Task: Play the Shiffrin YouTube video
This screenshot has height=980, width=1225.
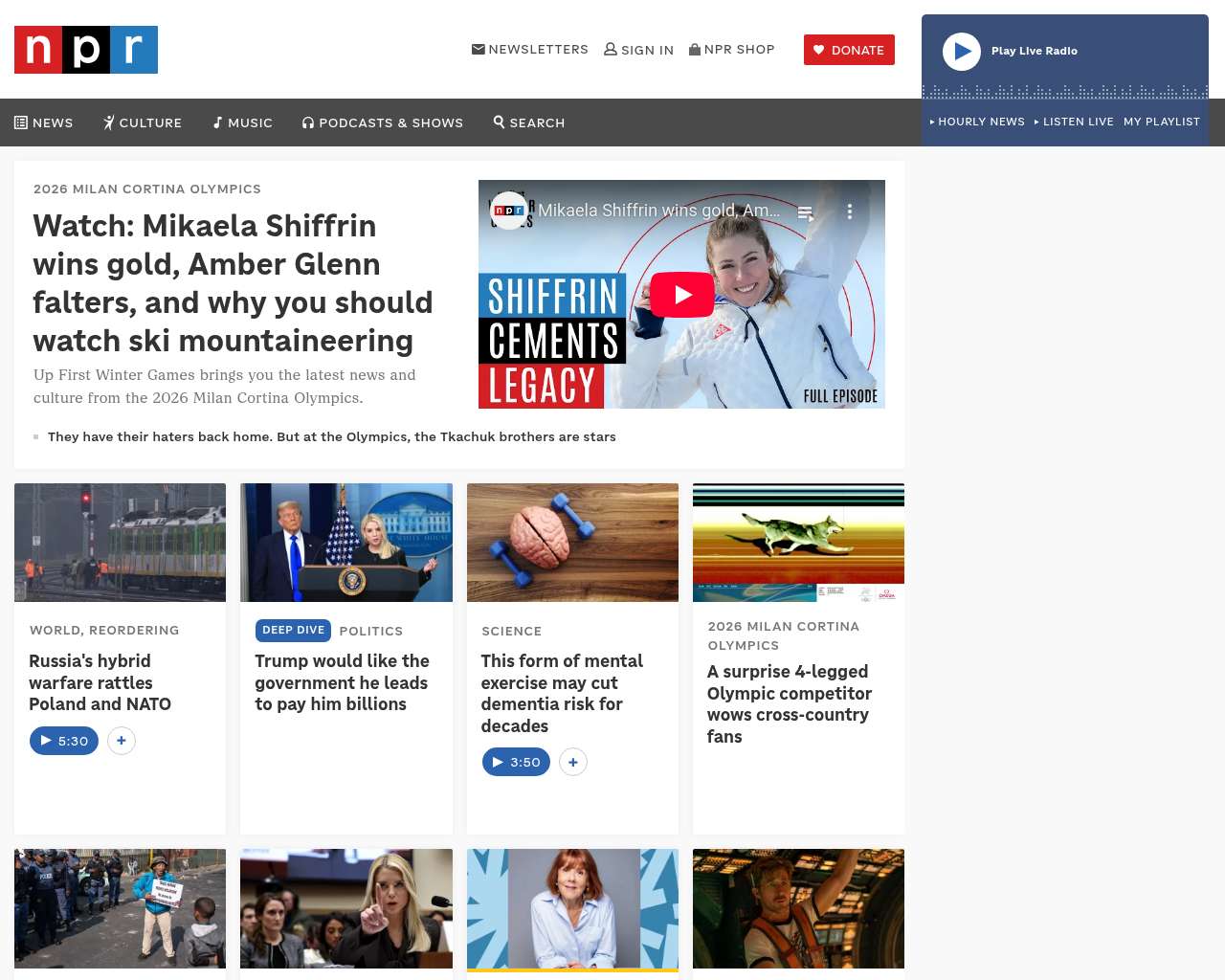Action: (x=681, y=295)
